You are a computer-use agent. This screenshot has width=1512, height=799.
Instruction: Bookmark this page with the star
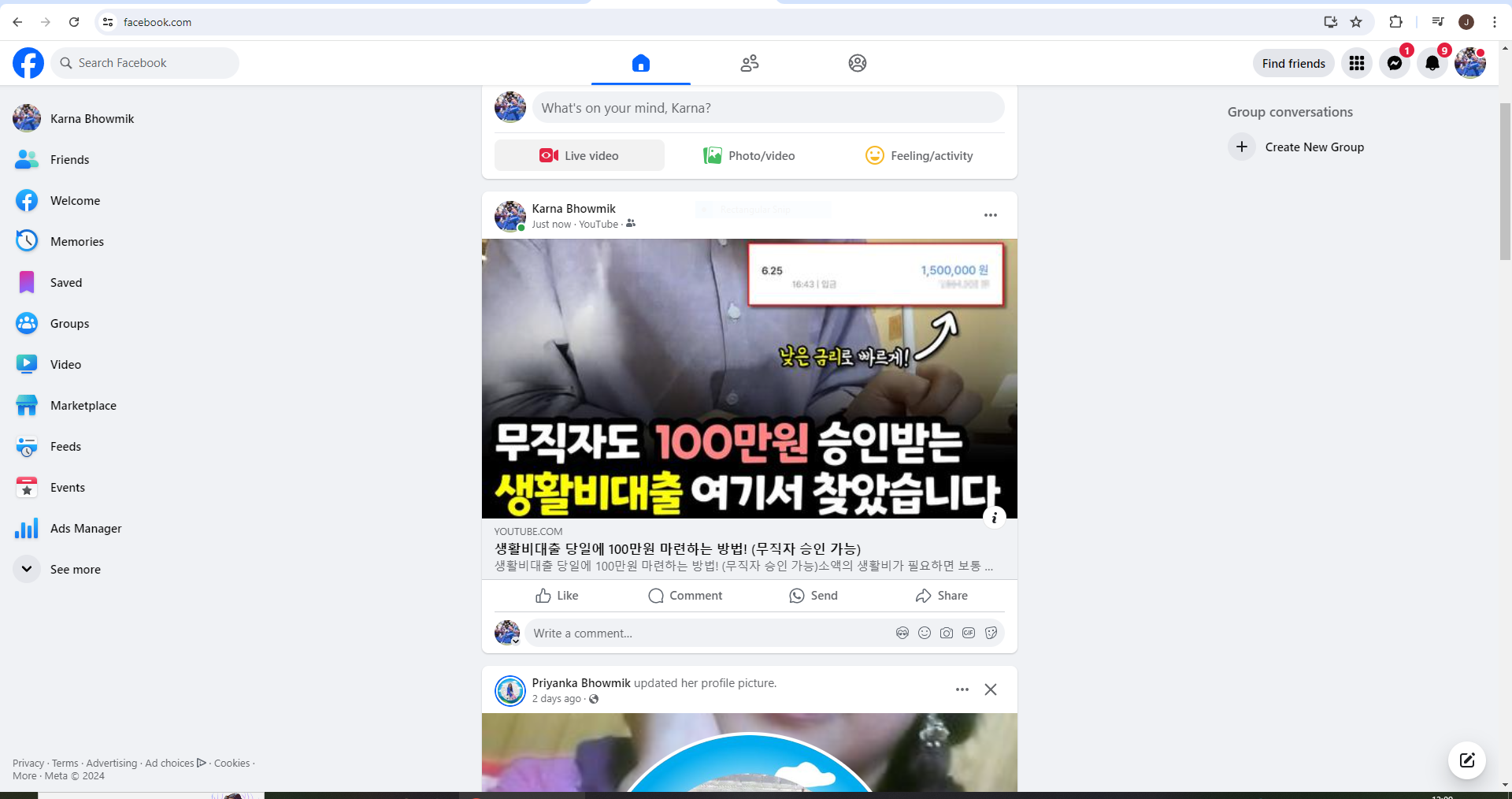pos(1356,22)
